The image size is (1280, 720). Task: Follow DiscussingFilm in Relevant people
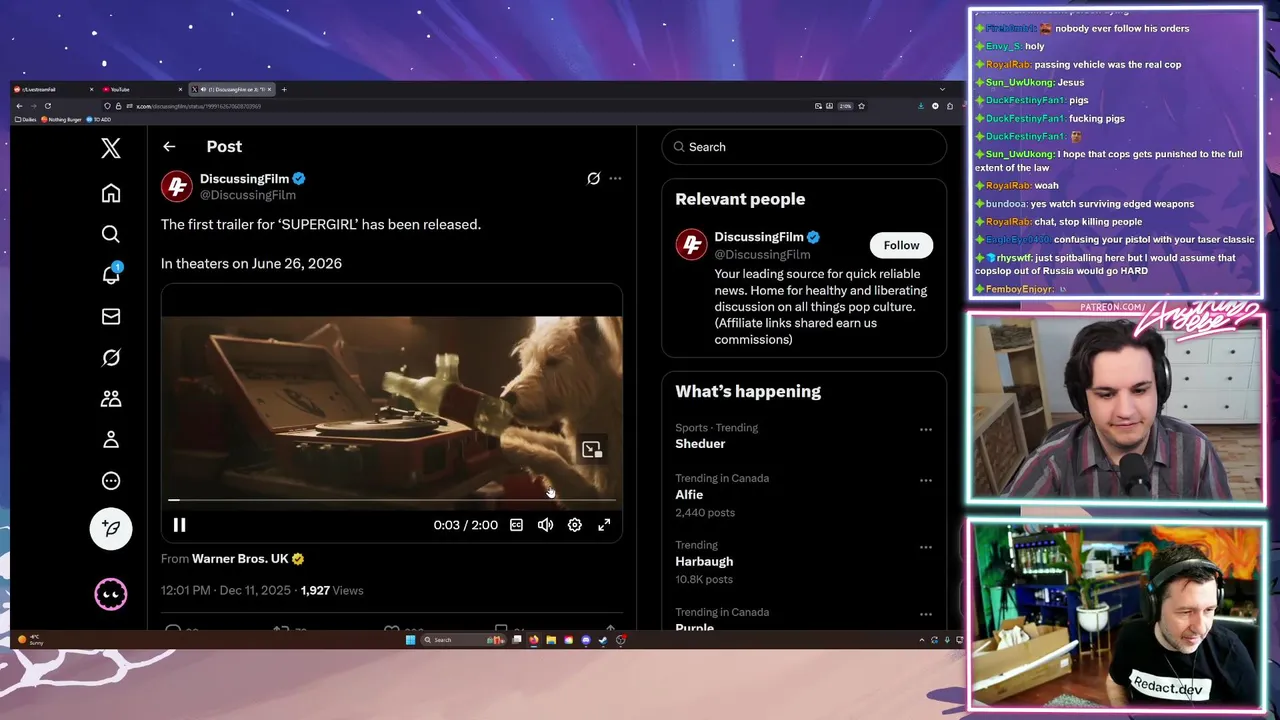click(901, 245)
